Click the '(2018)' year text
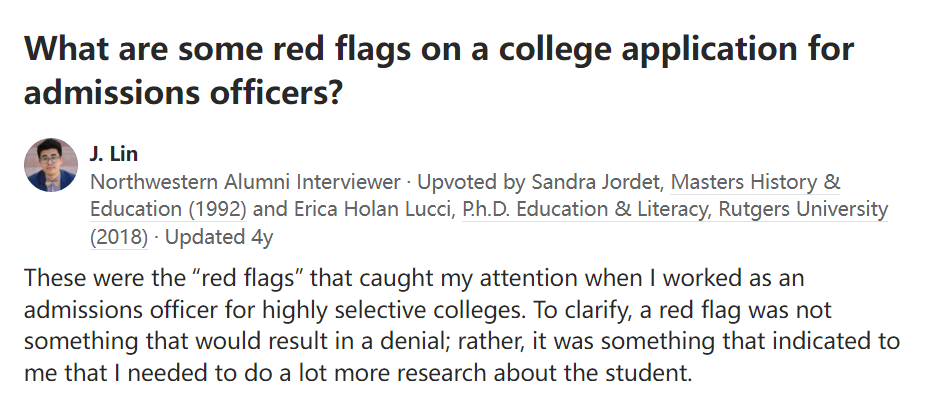The height and width of the screenshot is (402, 942). tap(118, 238)
